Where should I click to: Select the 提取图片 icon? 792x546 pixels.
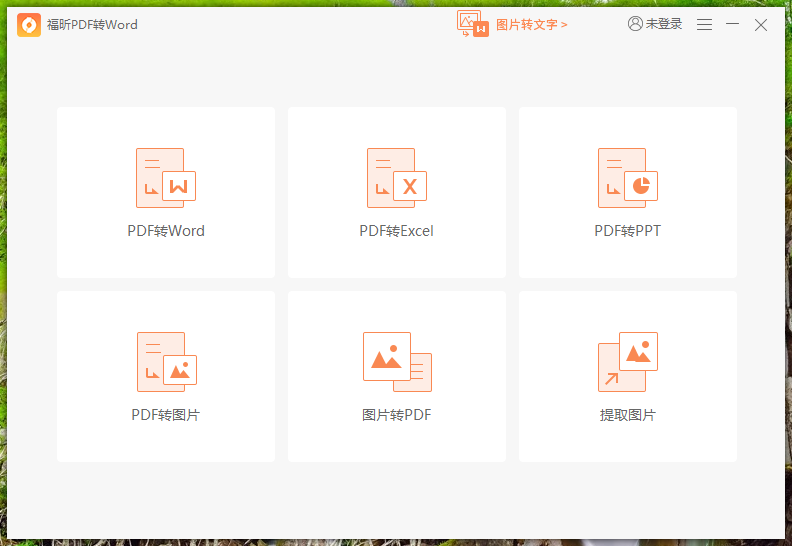pyautogui.click(x=627, y=361)
